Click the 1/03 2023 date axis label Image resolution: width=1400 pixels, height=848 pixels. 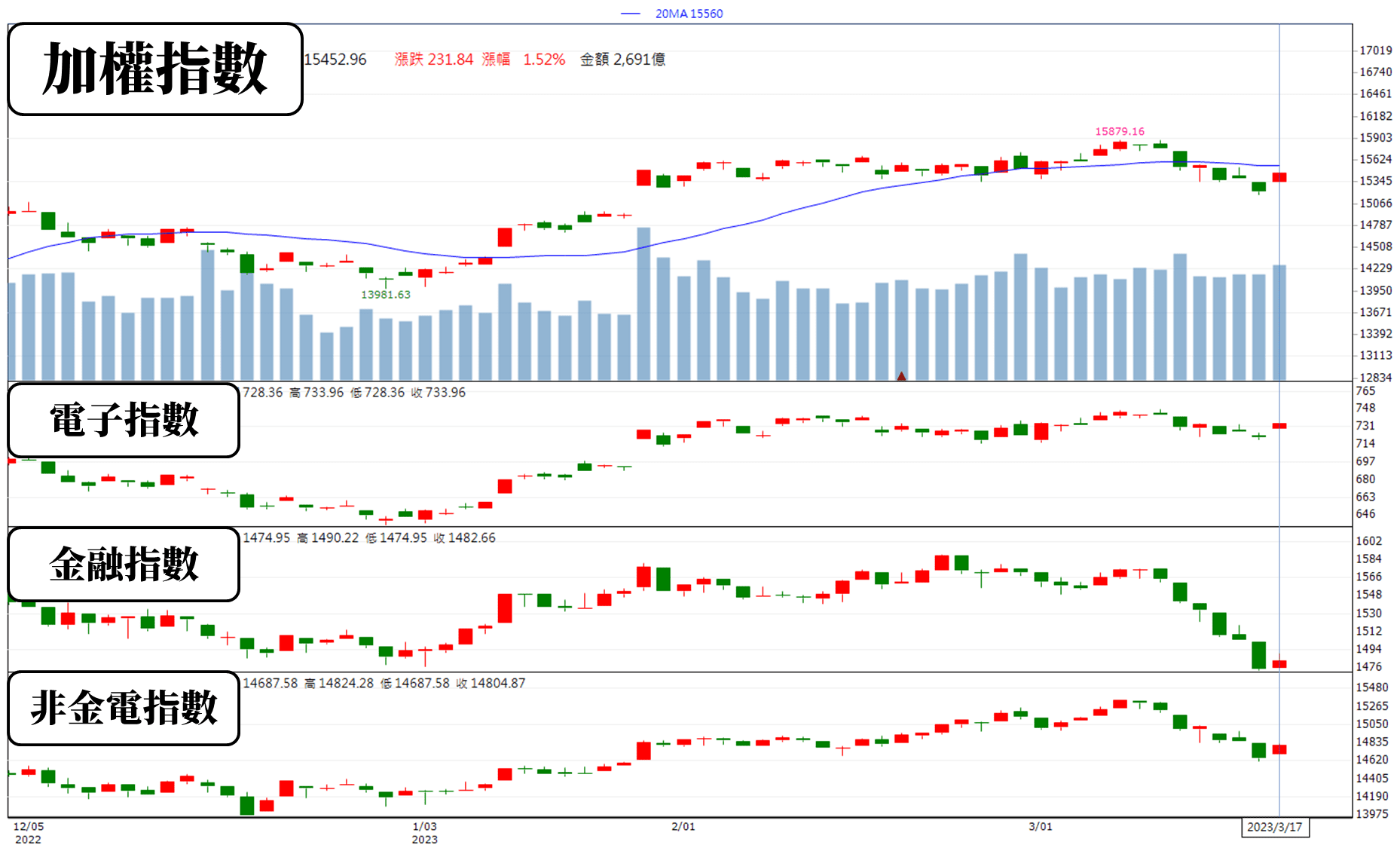(424, 833)
